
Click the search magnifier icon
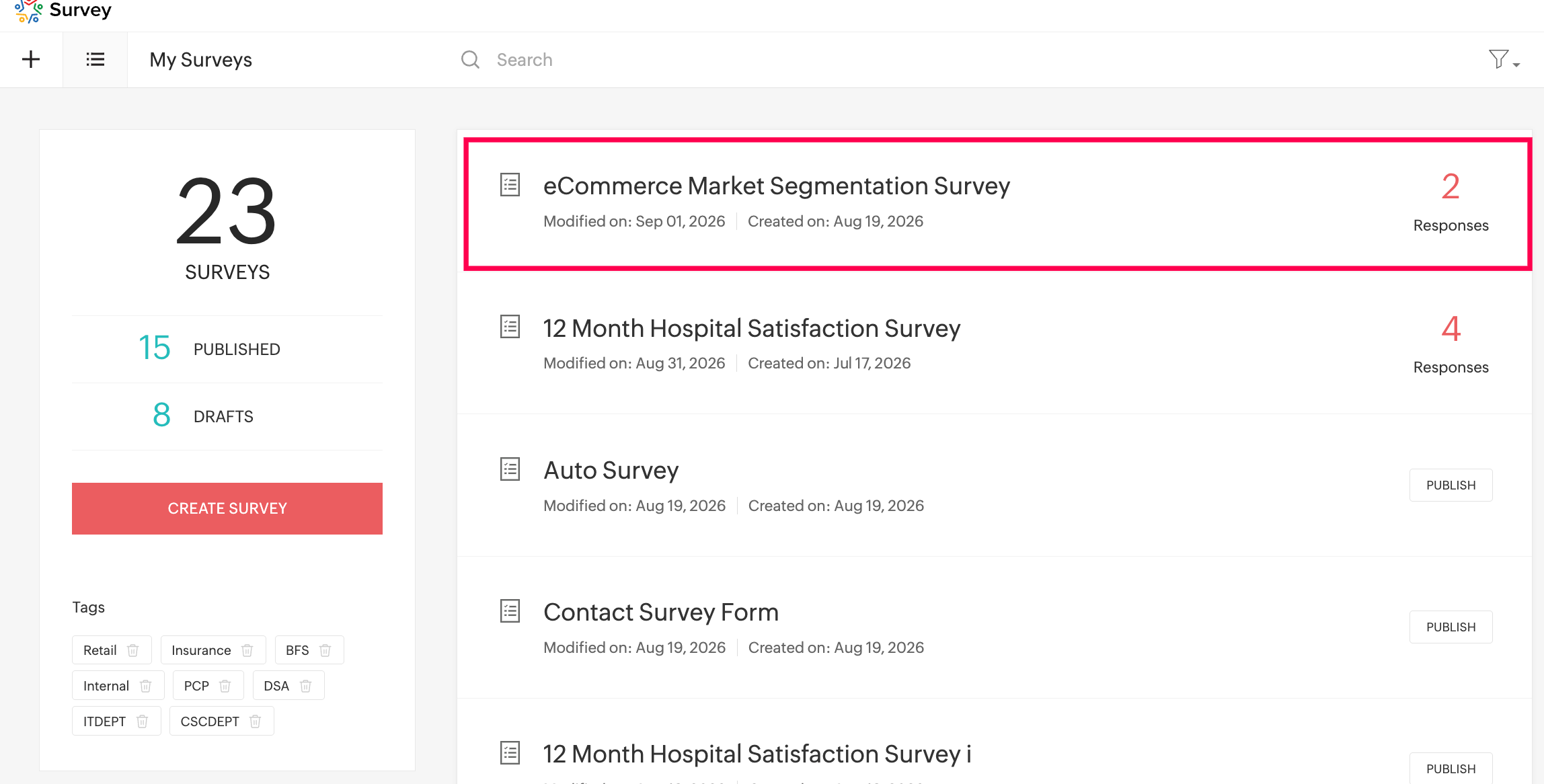(x=470, y=59)
